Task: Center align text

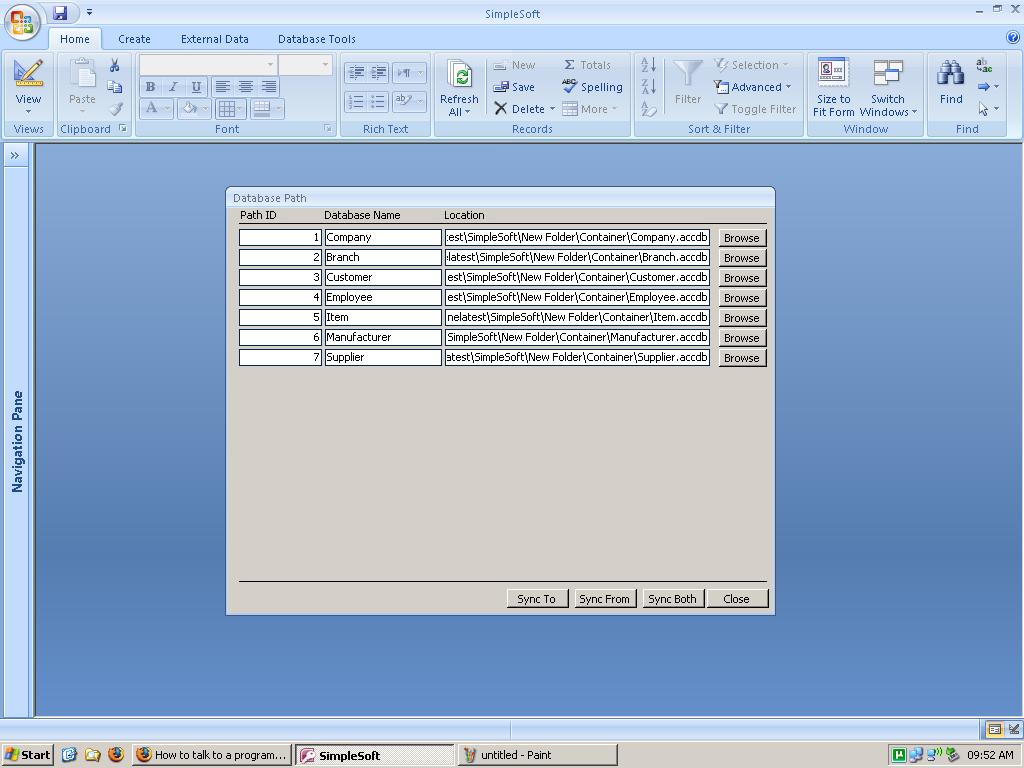Action: pos(246,87)
